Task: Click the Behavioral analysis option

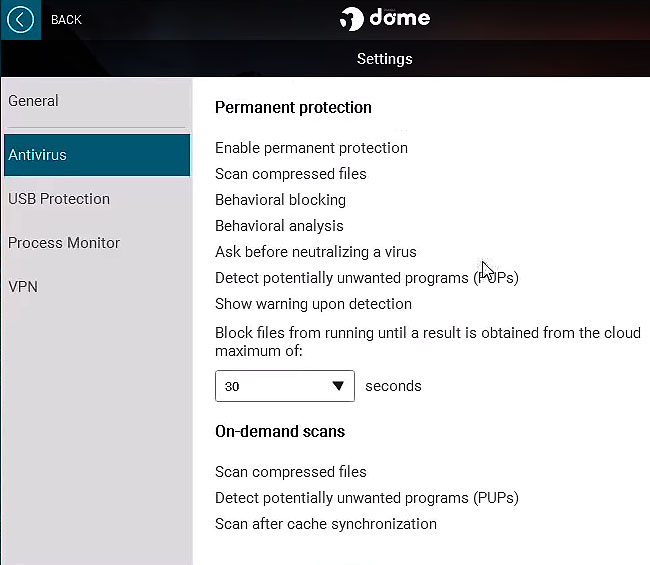Action: (279, 226)
